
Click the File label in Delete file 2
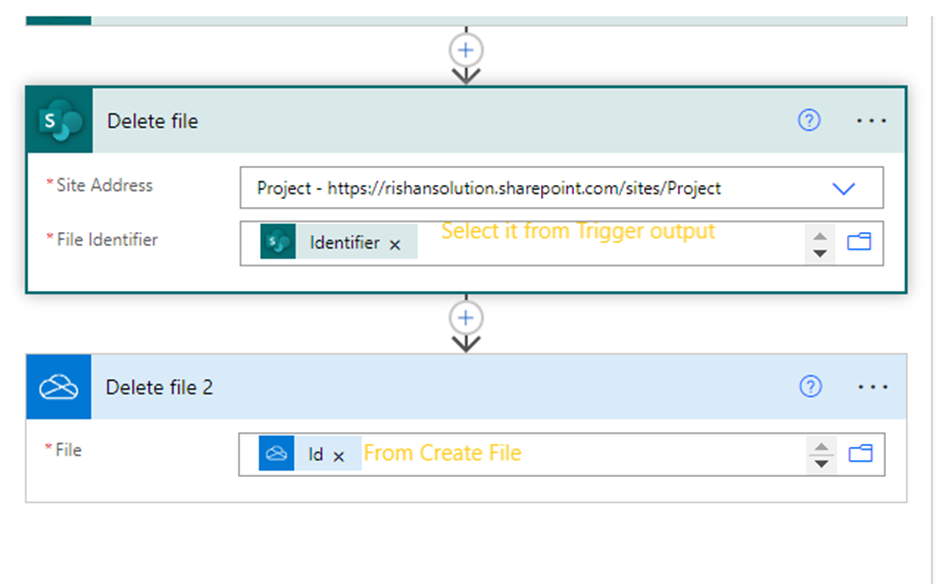pyautogui.click(x=68, y=450)
